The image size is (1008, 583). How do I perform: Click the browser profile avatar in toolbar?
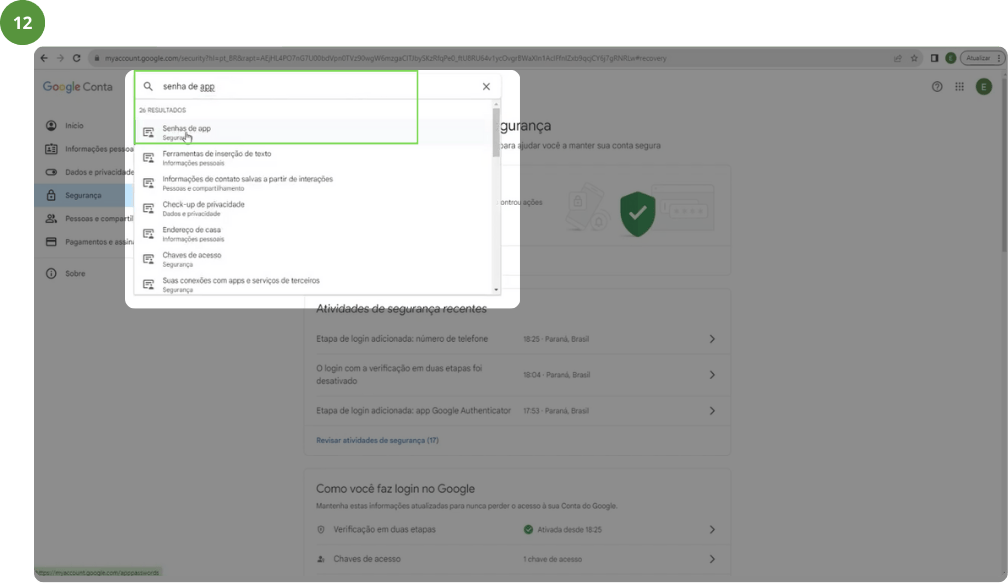[x=950, y=58]
